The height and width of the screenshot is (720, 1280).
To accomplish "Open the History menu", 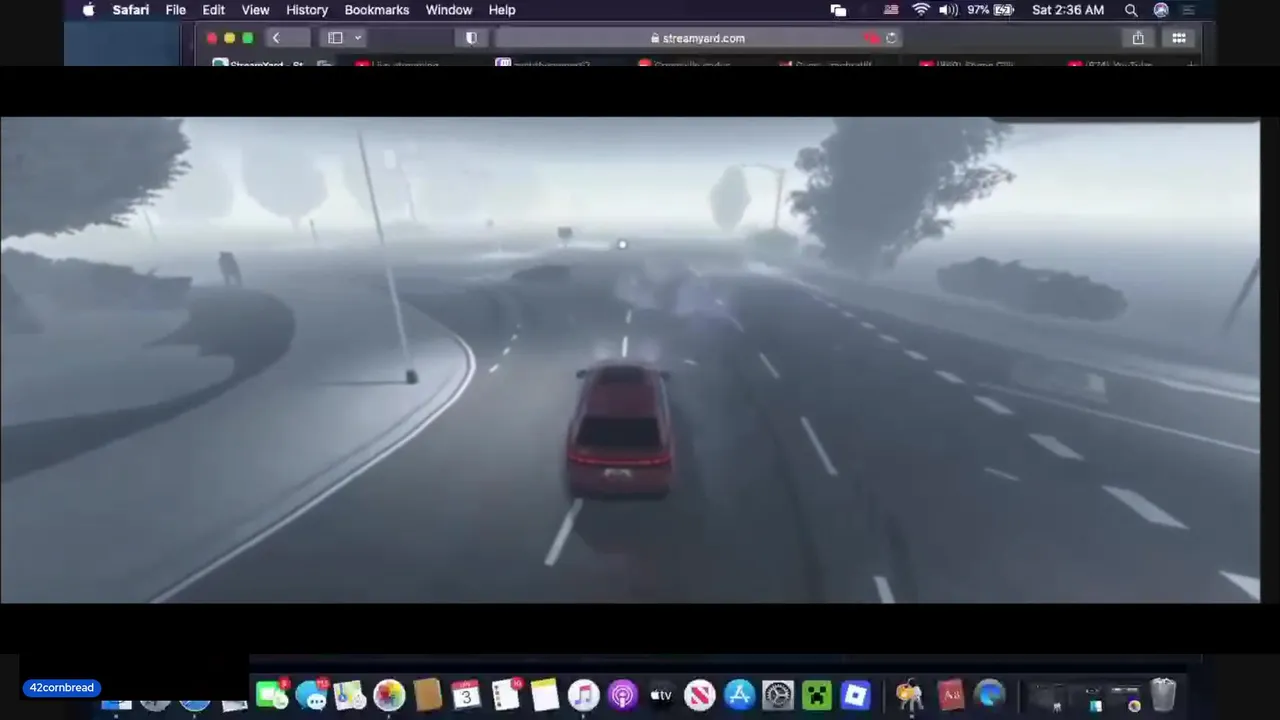I will click(307, 10).
